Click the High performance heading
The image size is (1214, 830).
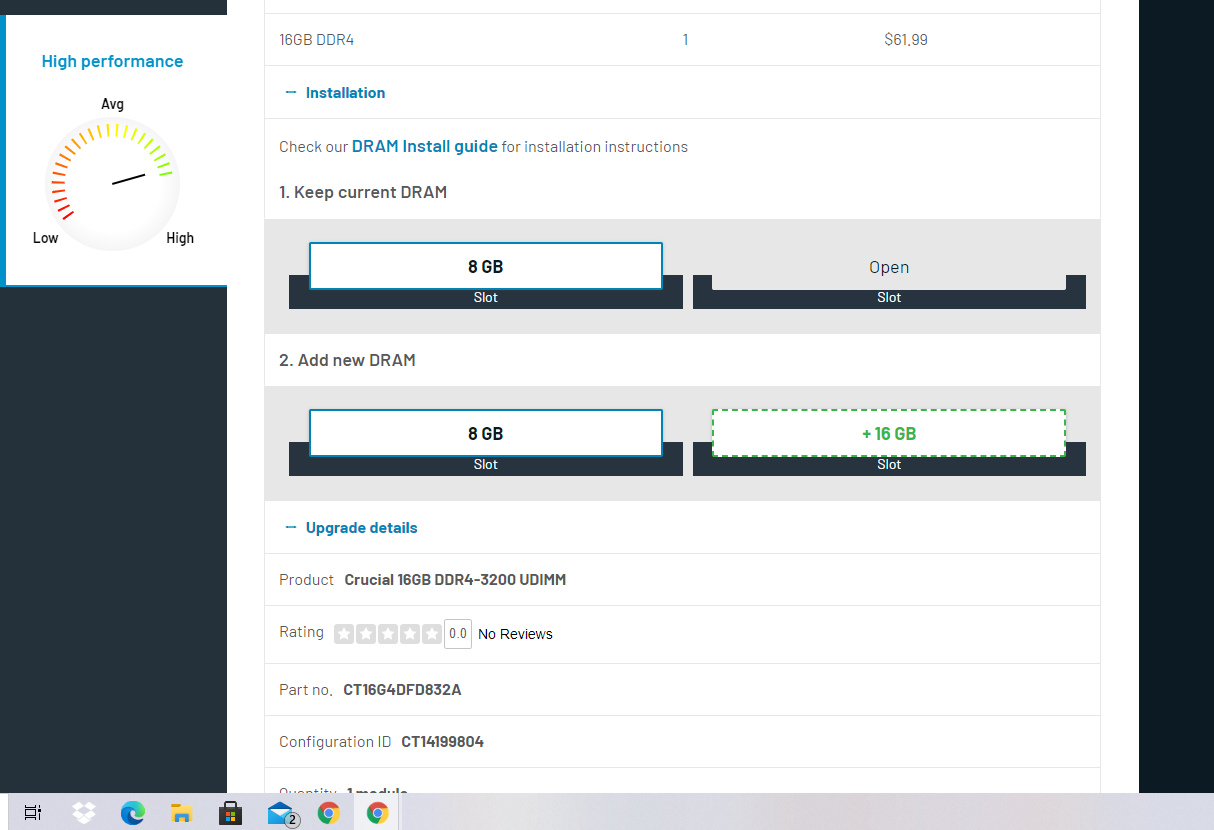(112, 61)
